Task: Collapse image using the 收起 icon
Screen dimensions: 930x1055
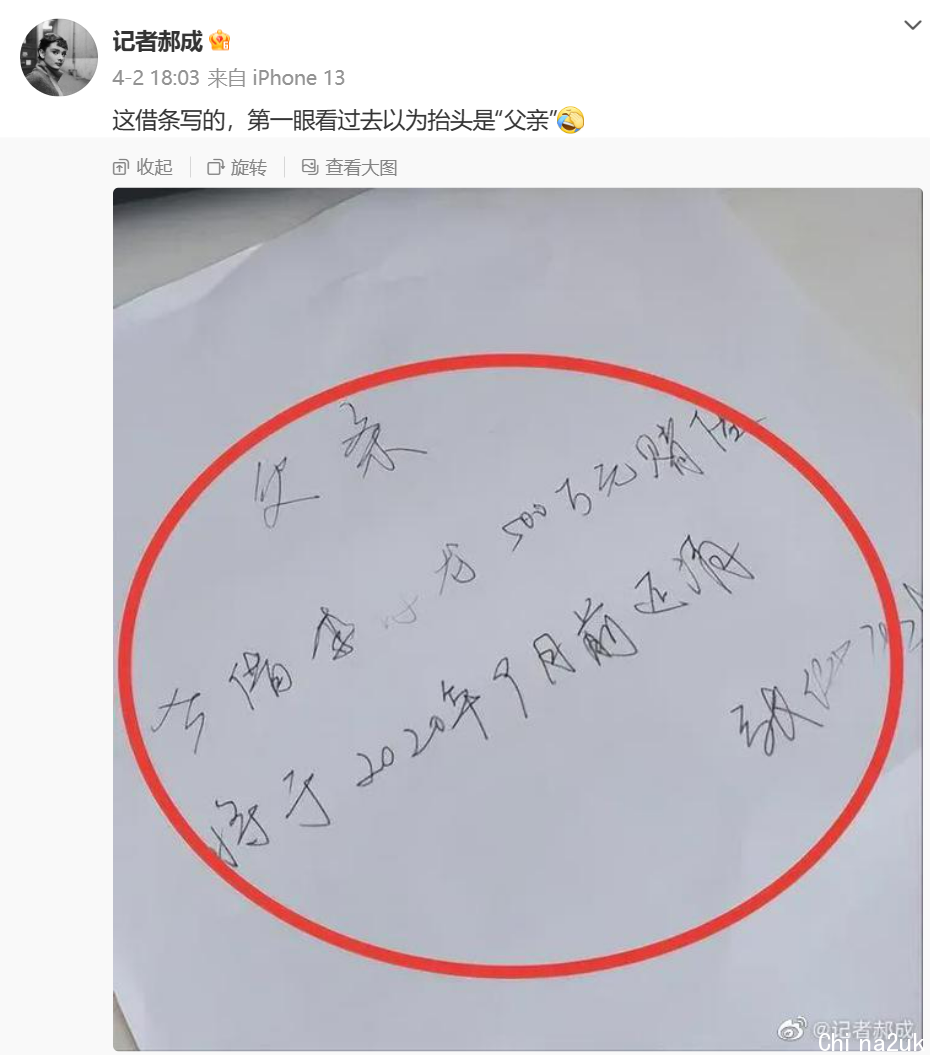Action: click(x=120, y=167)
